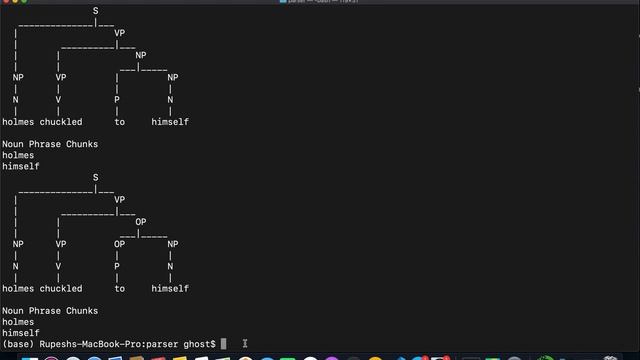Click 'himself' leaf in the parse tree containing OP nodes

tap(170, 289)
